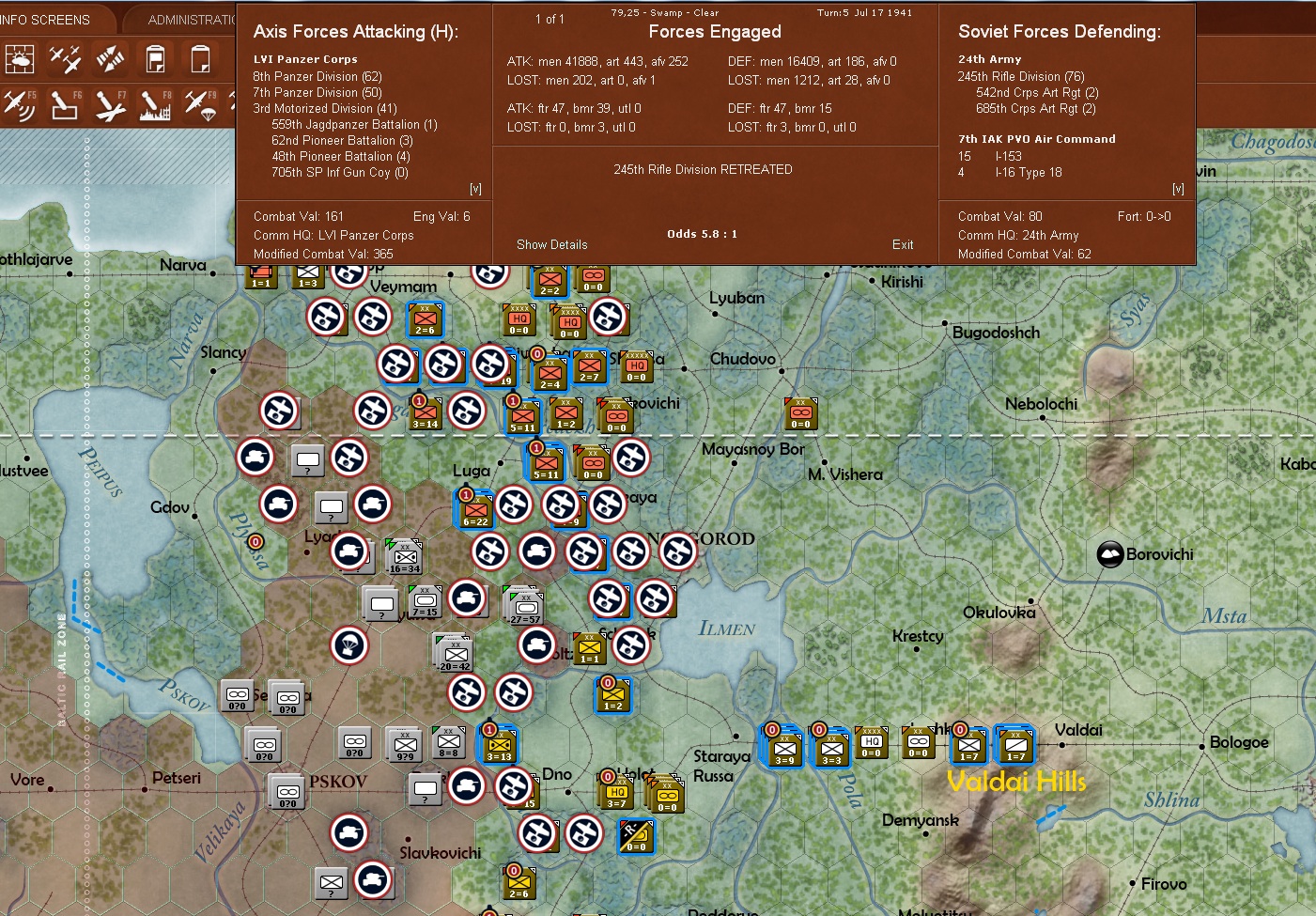Select the 8=8 infantry unit counter
Image resolution: width=1316 pixels, height=916 pixels.
click(x=449, y=742)
